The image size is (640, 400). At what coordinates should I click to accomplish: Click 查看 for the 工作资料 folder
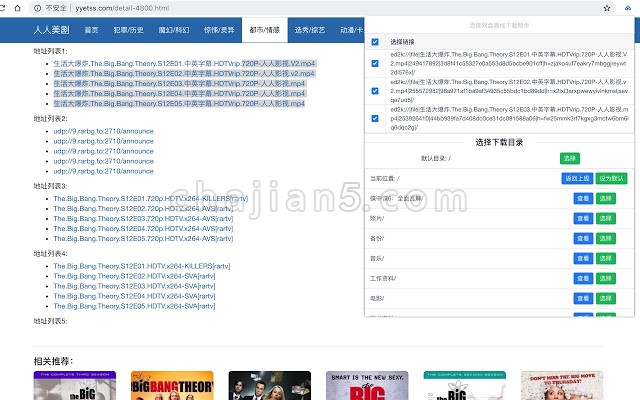coord(583,278)
